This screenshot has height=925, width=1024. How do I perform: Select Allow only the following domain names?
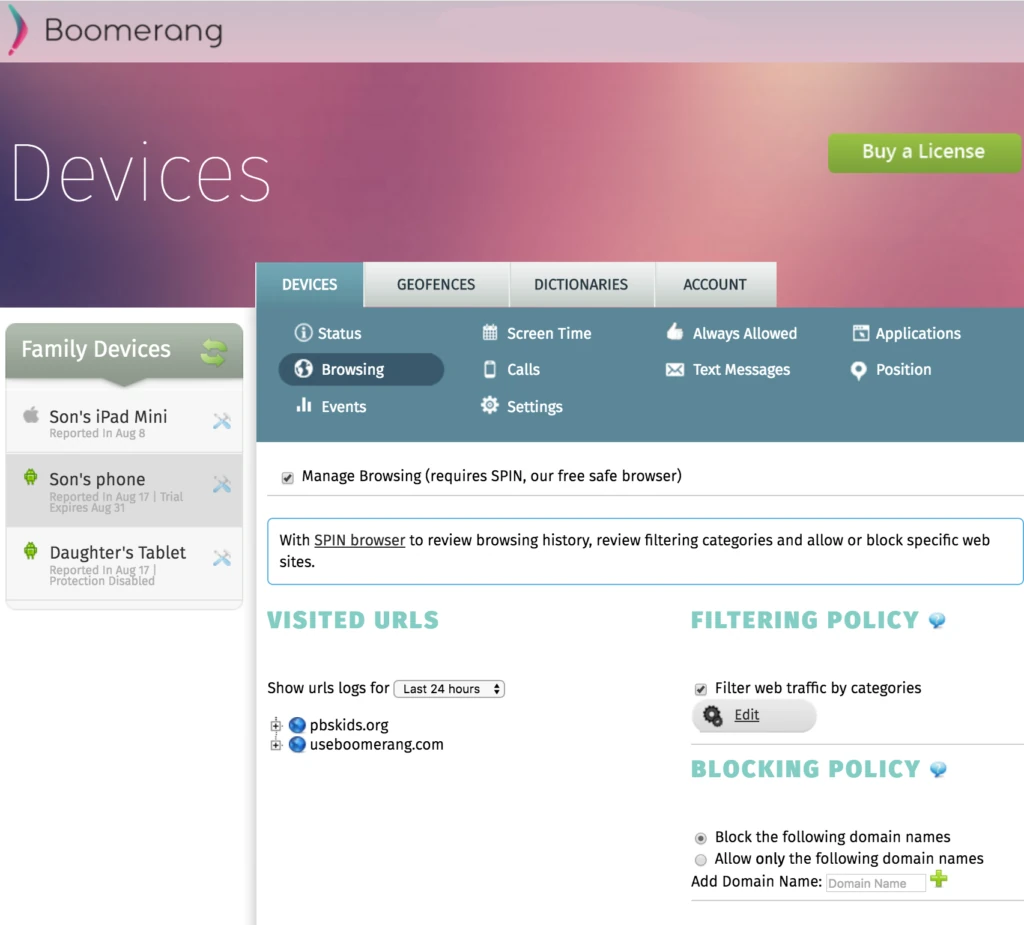[701, 859]
